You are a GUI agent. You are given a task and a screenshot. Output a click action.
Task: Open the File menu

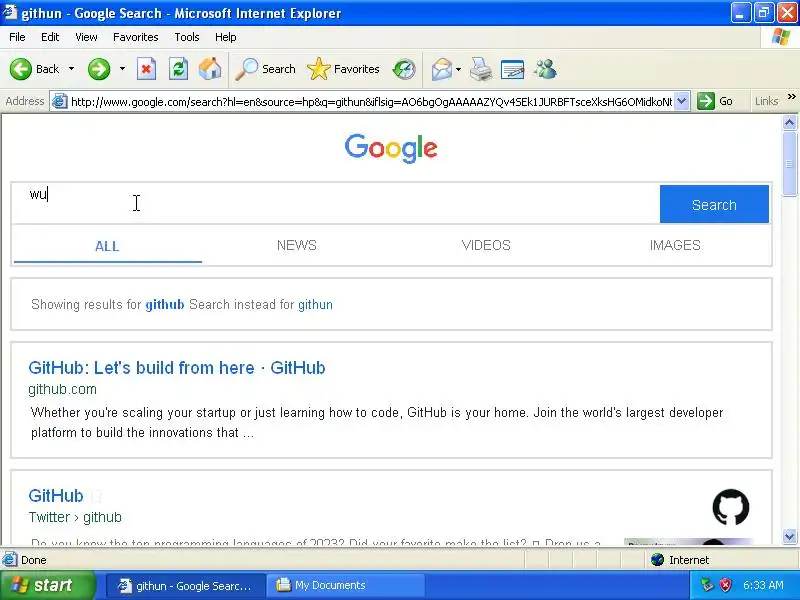(x=17, y=37)
